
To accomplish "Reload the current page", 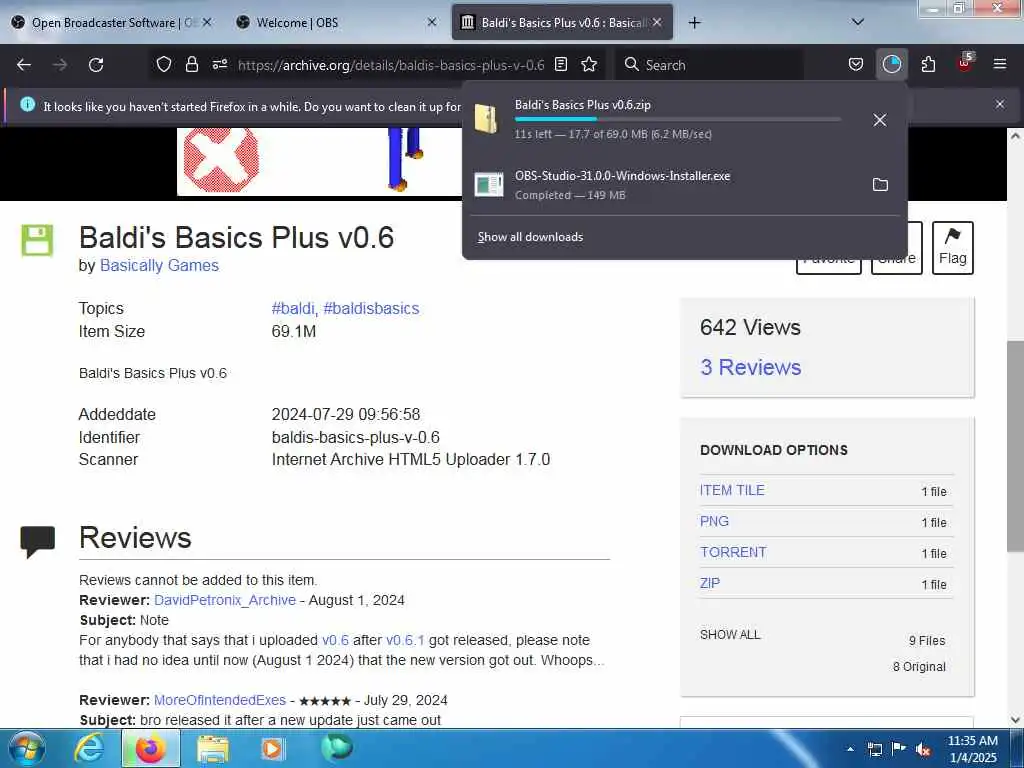I will click(x=96, y=65).
